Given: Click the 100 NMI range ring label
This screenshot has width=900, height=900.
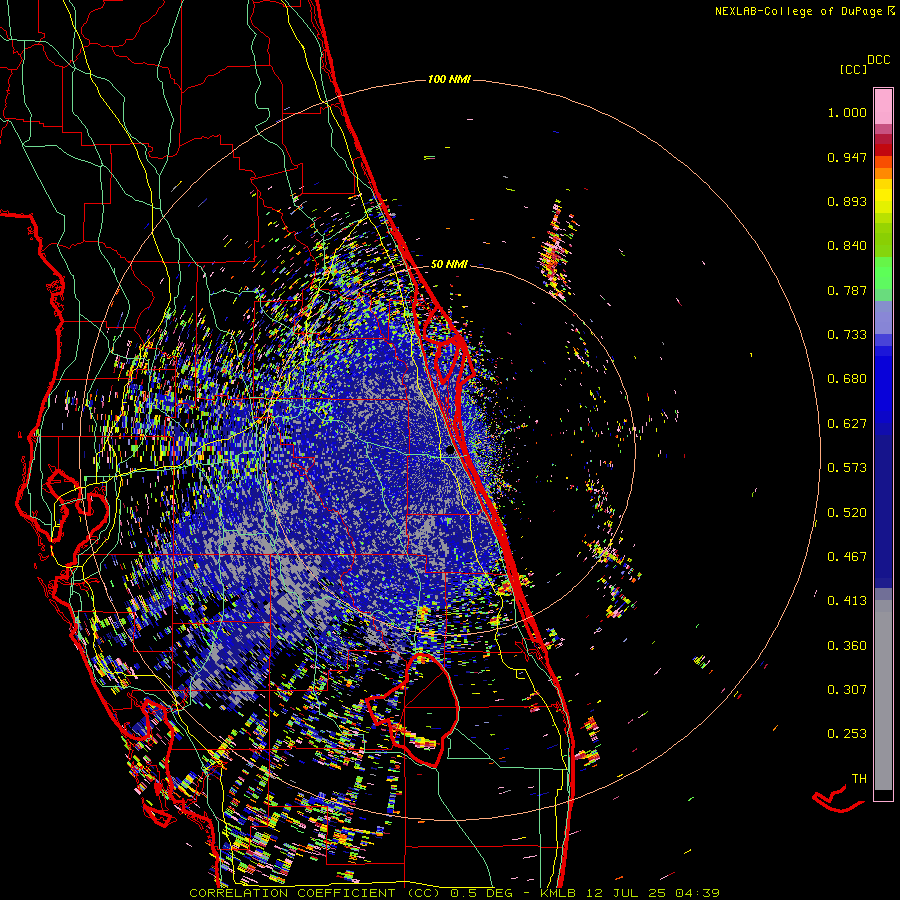Looking at the screenshot, I should click(x=449, y=79).
